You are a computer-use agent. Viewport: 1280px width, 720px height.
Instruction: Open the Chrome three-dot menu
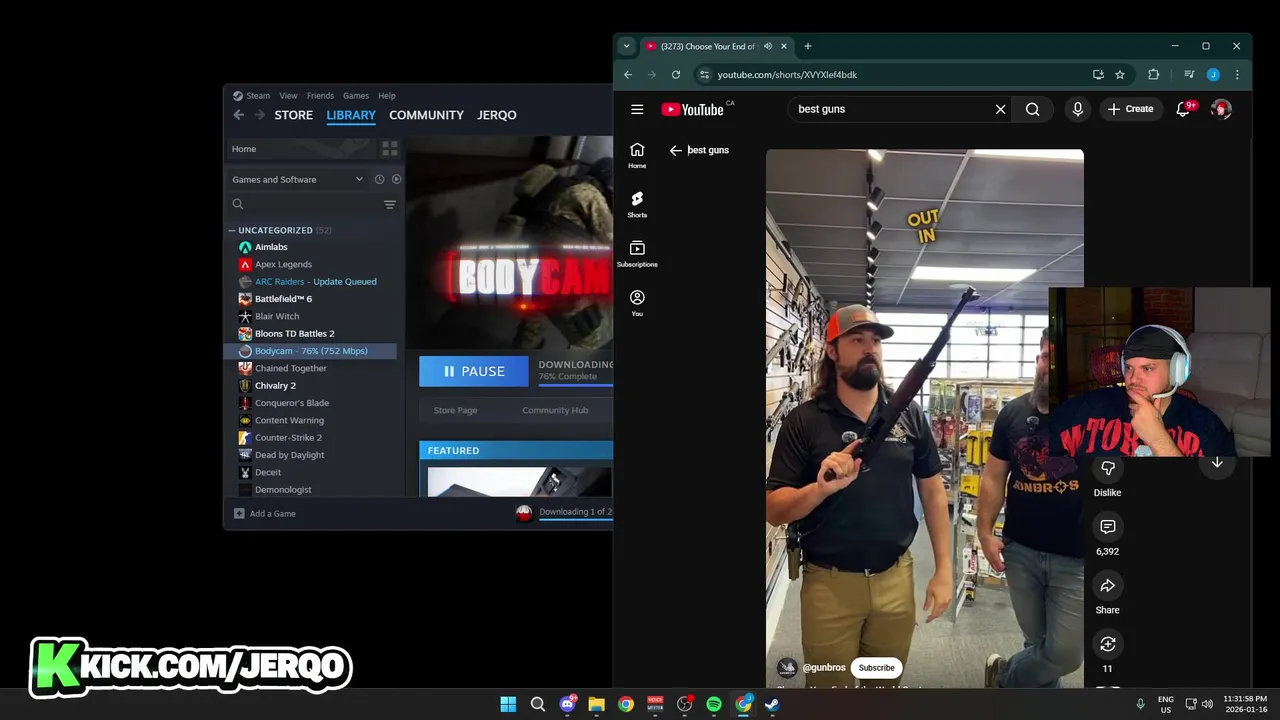(x=1237, y=74)
